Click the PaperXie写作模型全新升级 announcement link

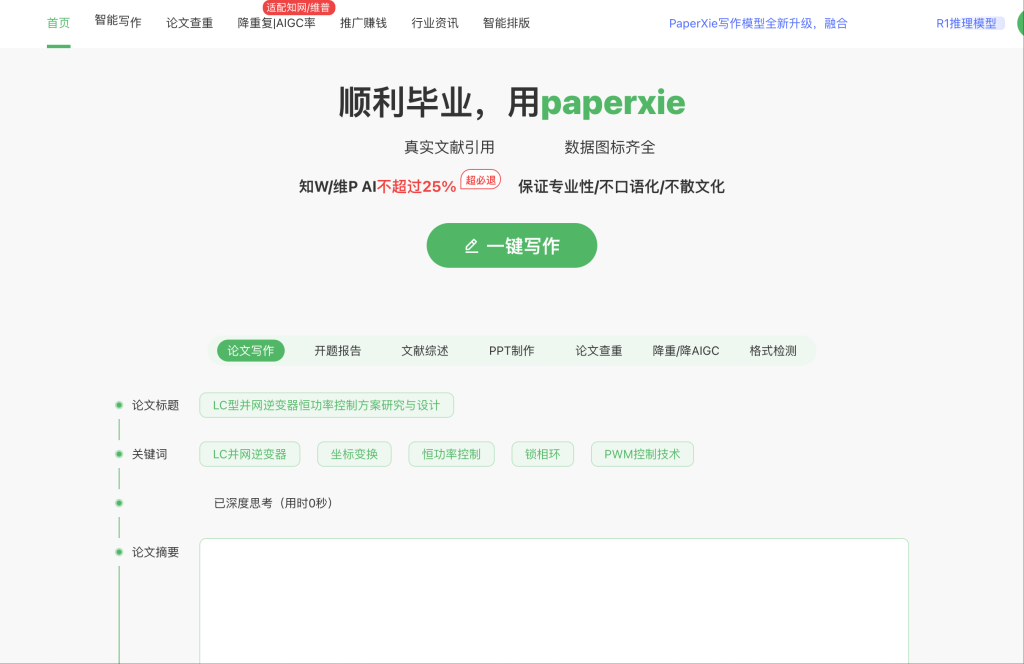coord(758,24)
